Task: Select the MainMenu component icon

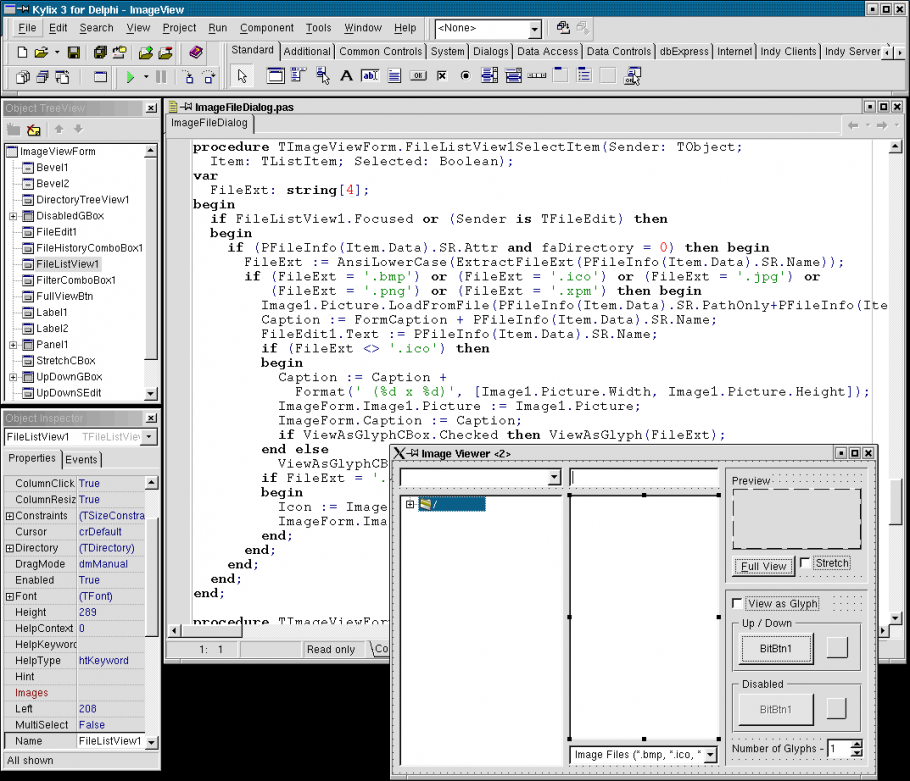Action: [x=299, y=75]
